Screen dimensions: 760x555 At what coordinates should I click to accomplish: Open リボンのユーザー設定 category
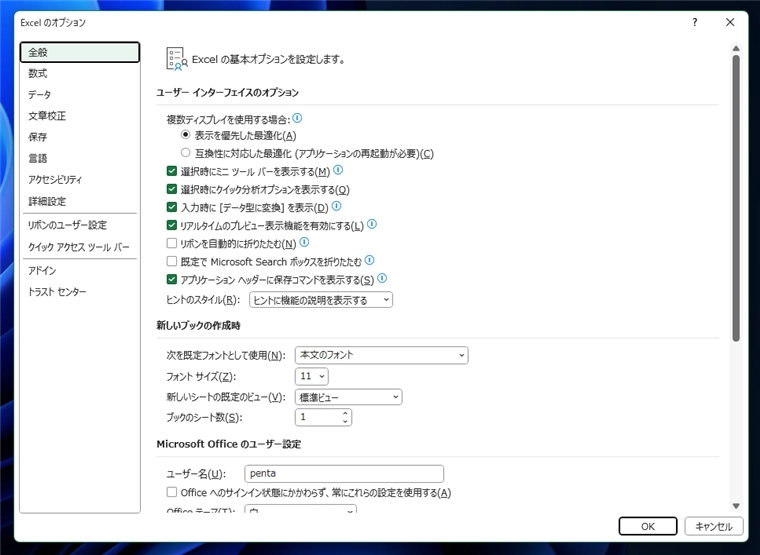80,225
